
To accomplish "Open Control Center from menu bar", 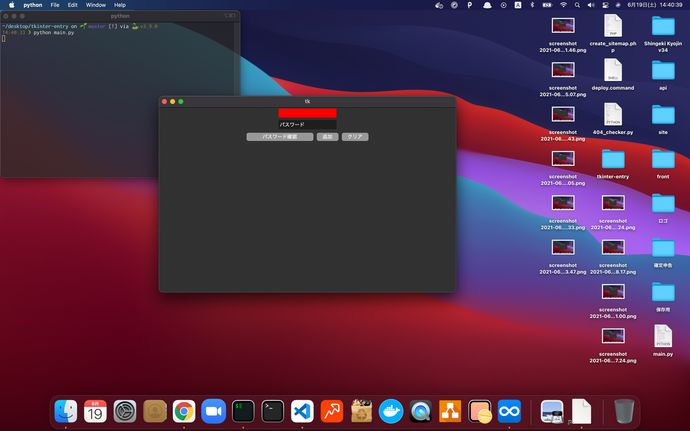I will 605,5.
